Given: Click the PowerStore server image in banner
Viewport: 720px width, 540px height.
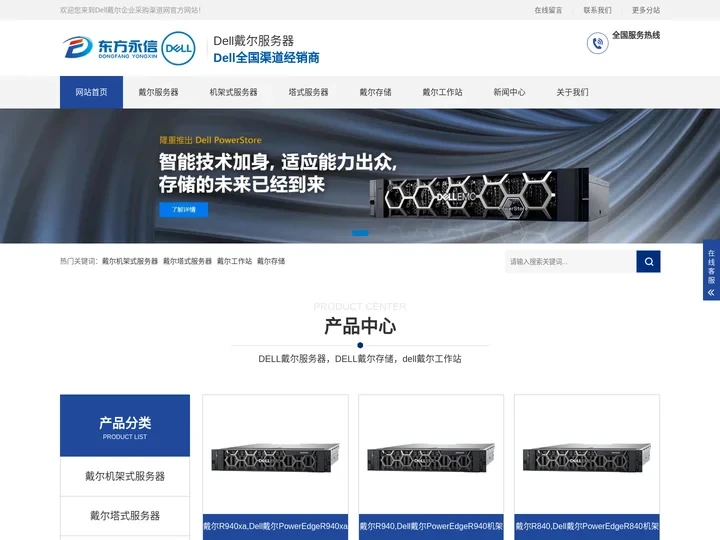Looking at the screenshot, I should point(489,195).
